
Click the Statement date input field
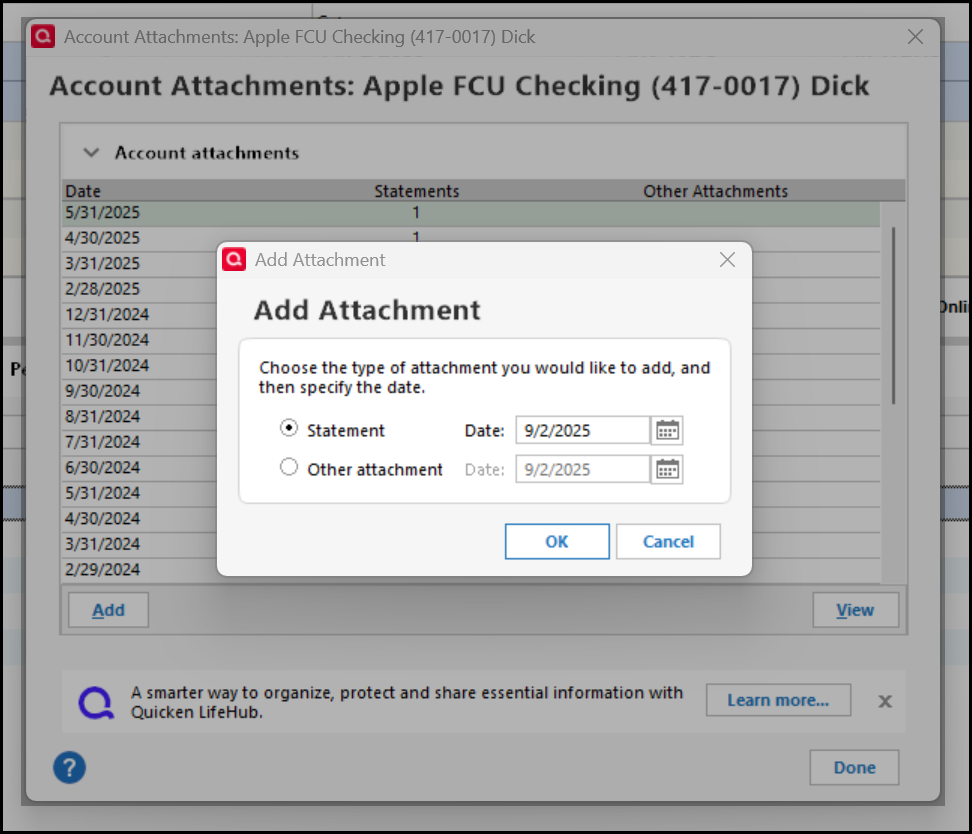583,430
